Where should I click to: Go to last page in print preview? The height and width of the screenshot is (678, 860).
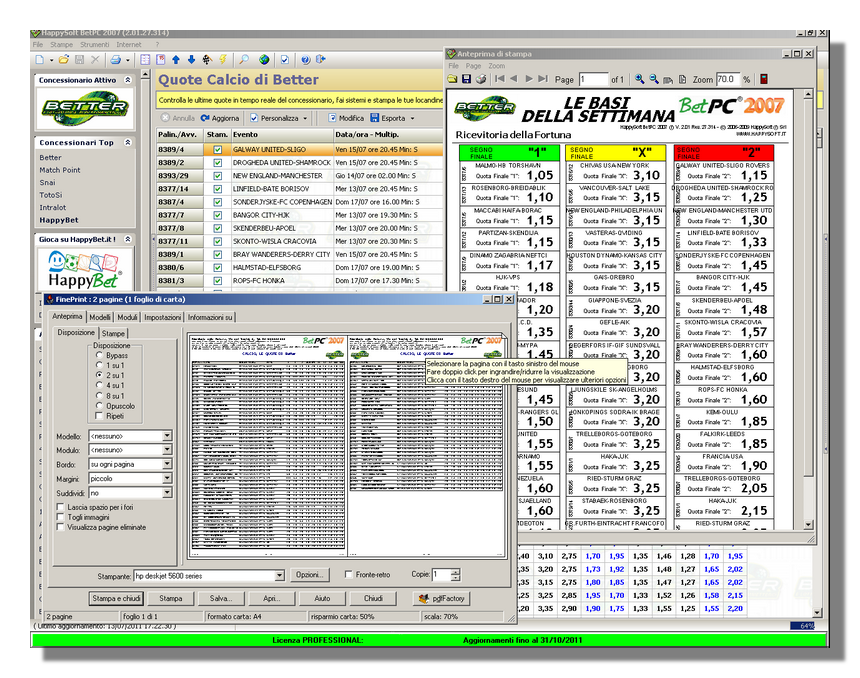pos(543,79)
